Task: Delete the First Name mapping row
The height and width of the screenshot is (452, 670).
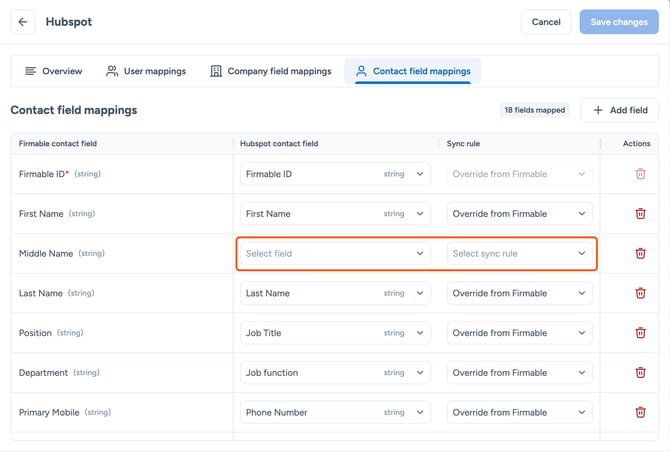Action: 640,214
